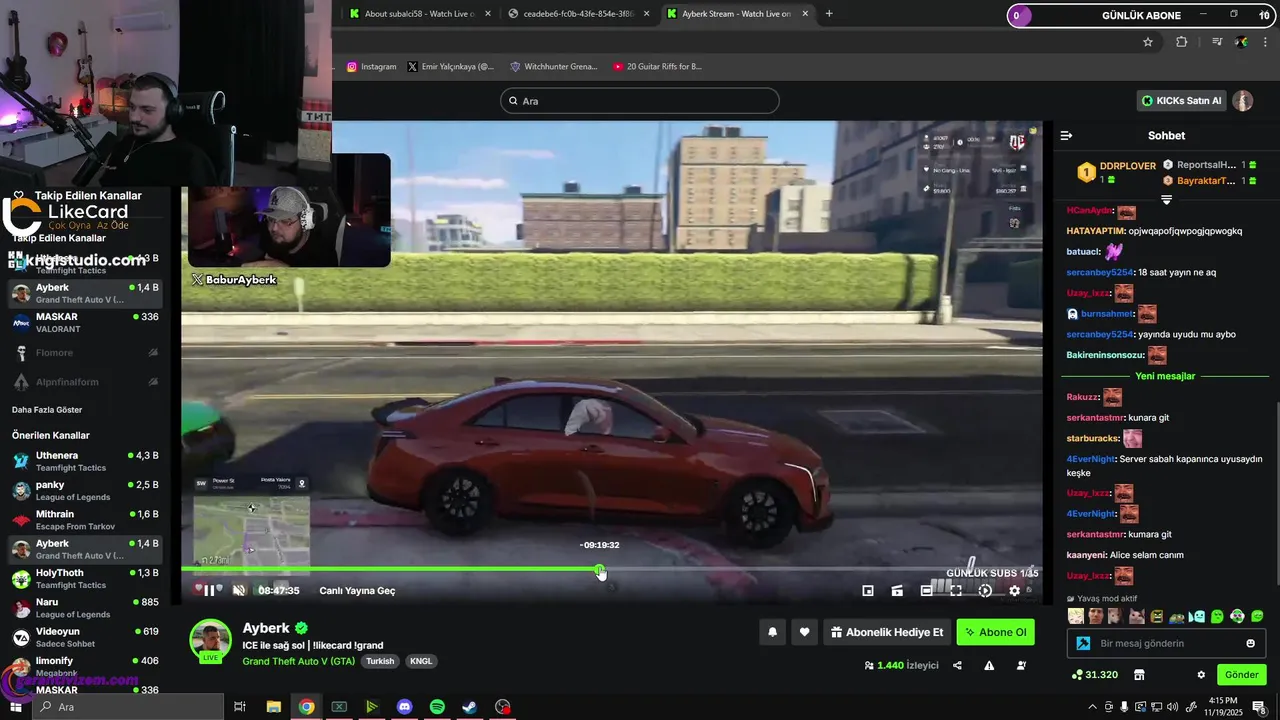Bookmark this page star icon
This screenshot has width=1280, height=720.
pos(1148,42)
